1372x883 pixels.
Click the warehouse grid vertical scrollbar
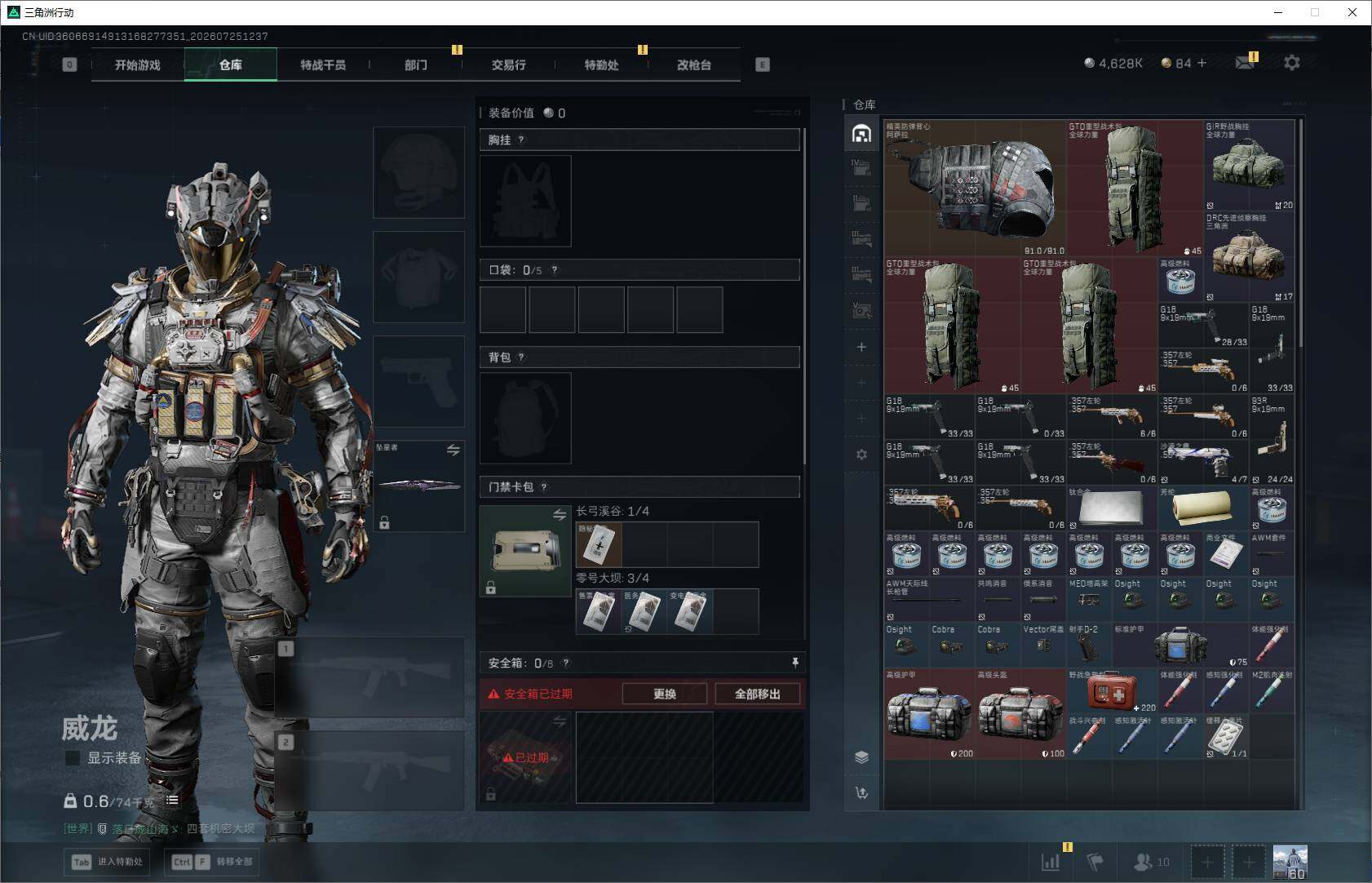pos(1299,233)
